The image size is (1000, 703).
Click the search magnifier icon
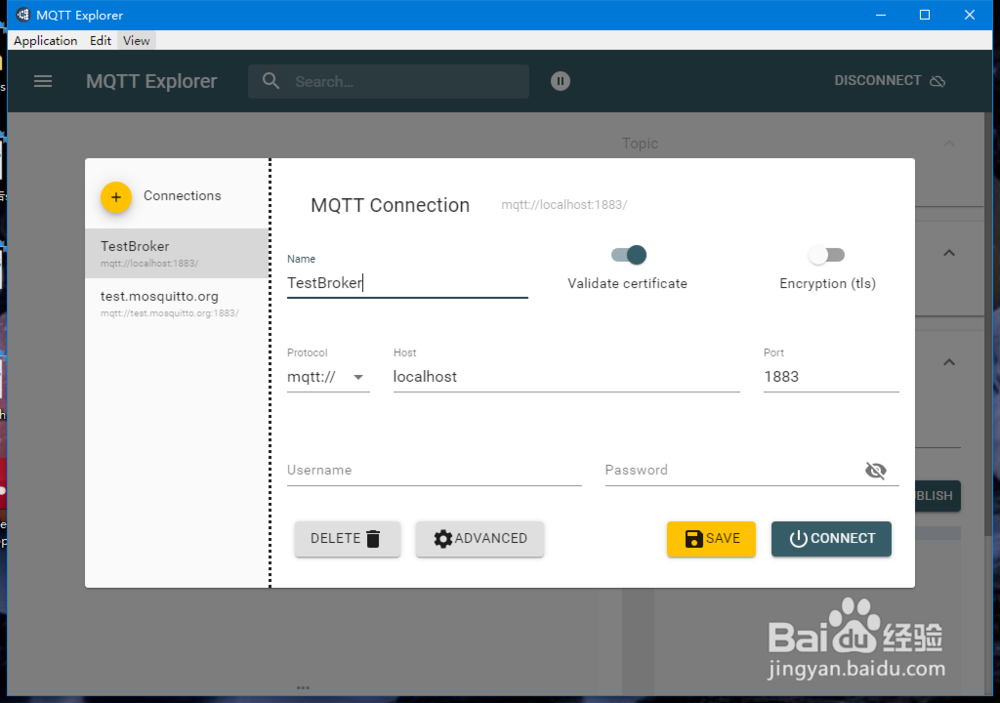coord(271,81)
